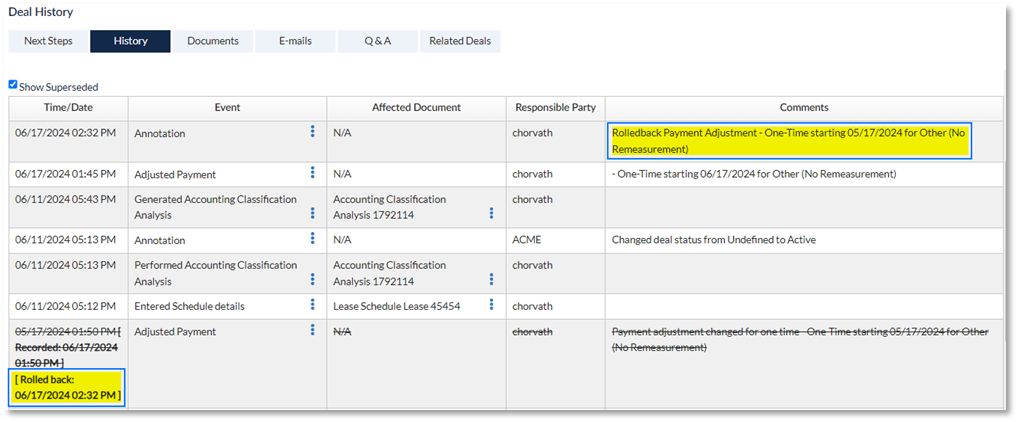Select 'Generated Accounting Classification Analysis' event text
Image resolution: width=1018 pixels, height=422 pixels.
216,208
